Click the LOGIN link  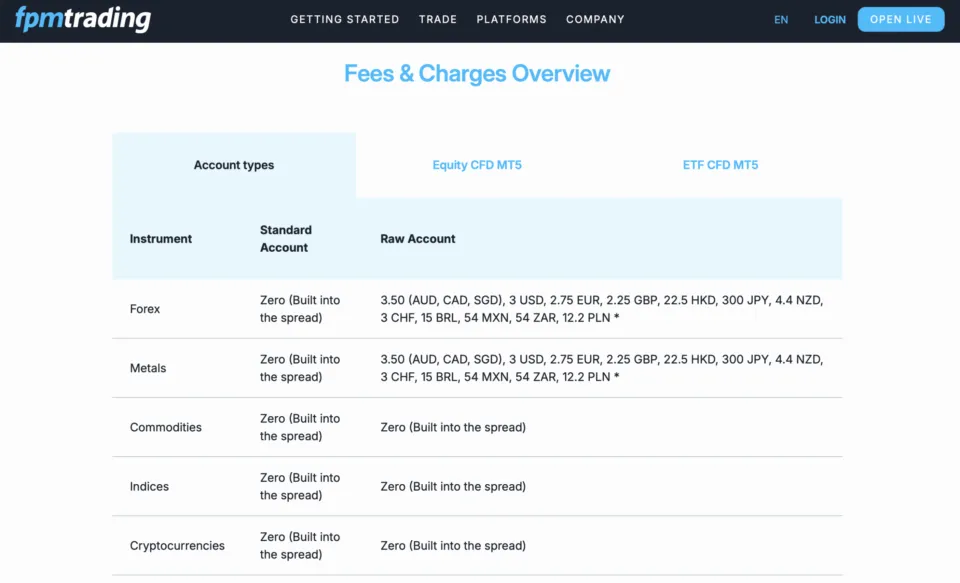click(x=829, y=19)
